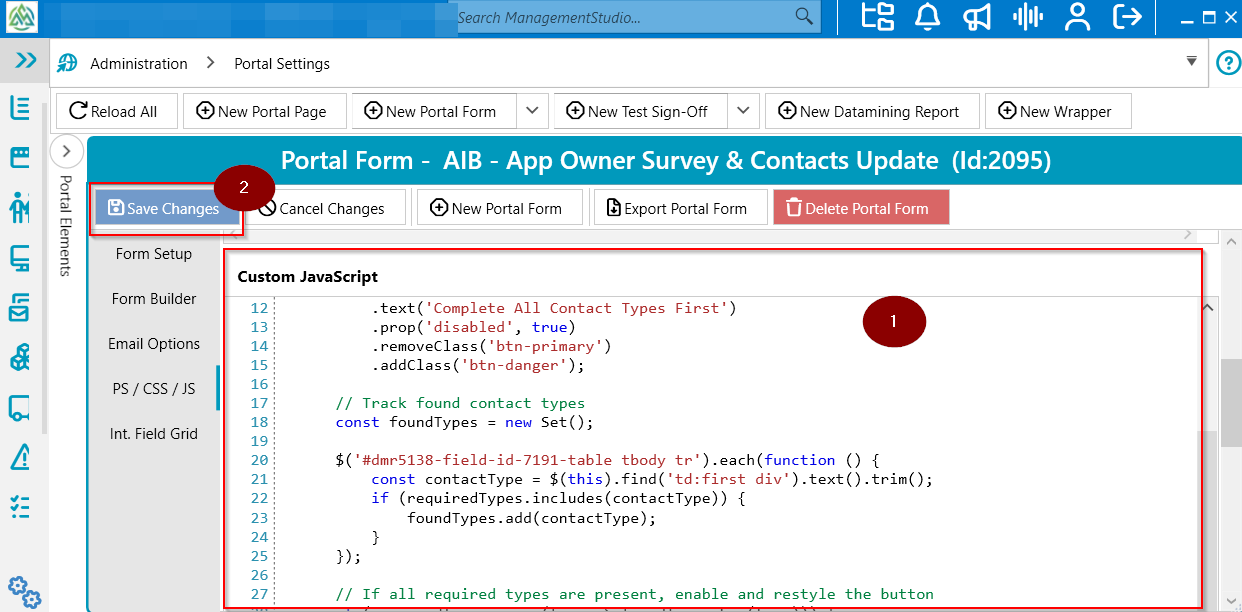Click New Test Sign-Off button
1242x612 pixels.
pyautogui.click(x=639, y=111)
